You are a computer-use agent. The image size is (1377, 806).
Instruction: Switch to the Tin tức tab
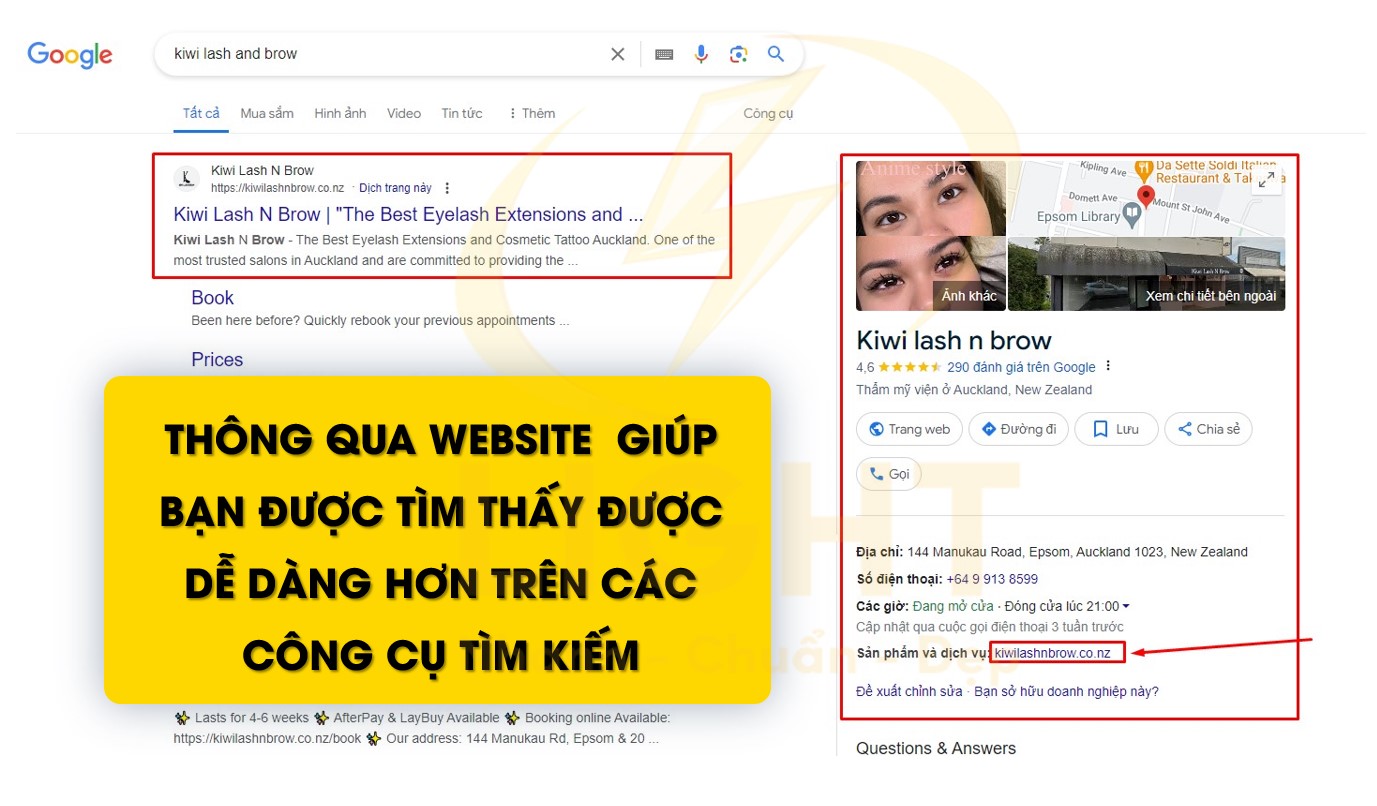pyautogui.click(x=462, y=113)
